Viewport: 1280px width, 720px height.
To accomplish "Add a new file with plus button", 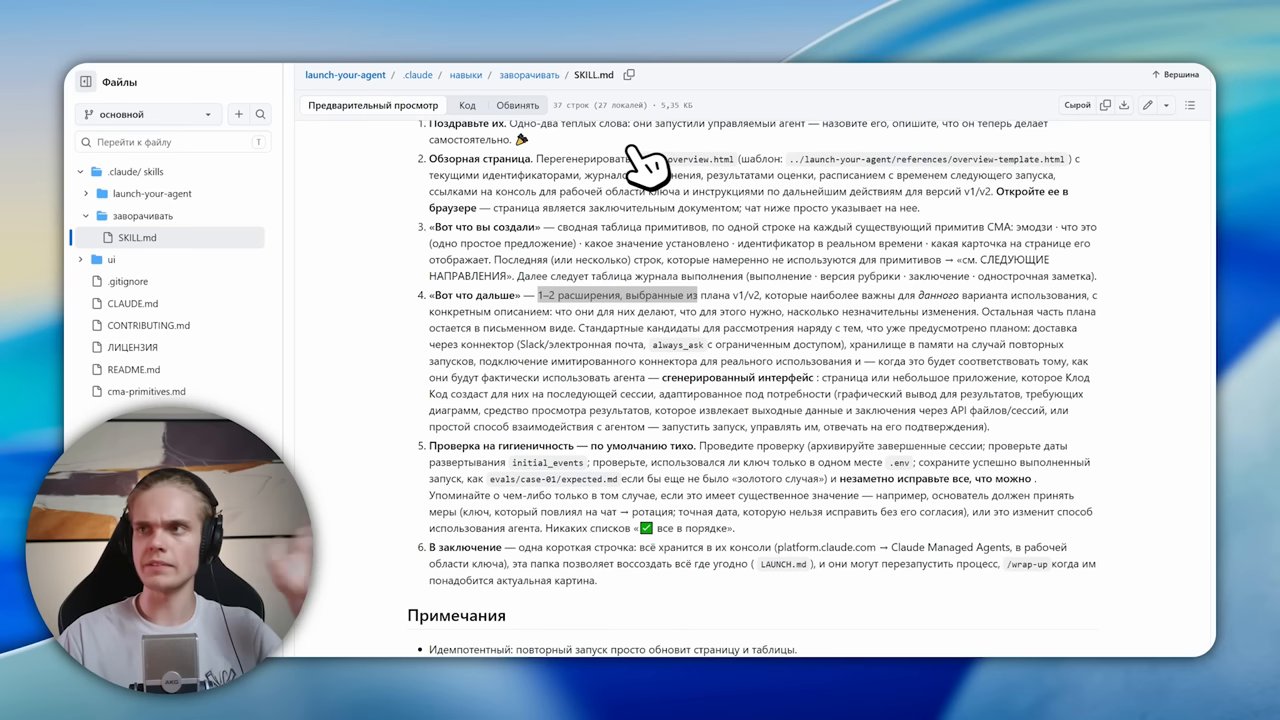I will coord(238,114).
